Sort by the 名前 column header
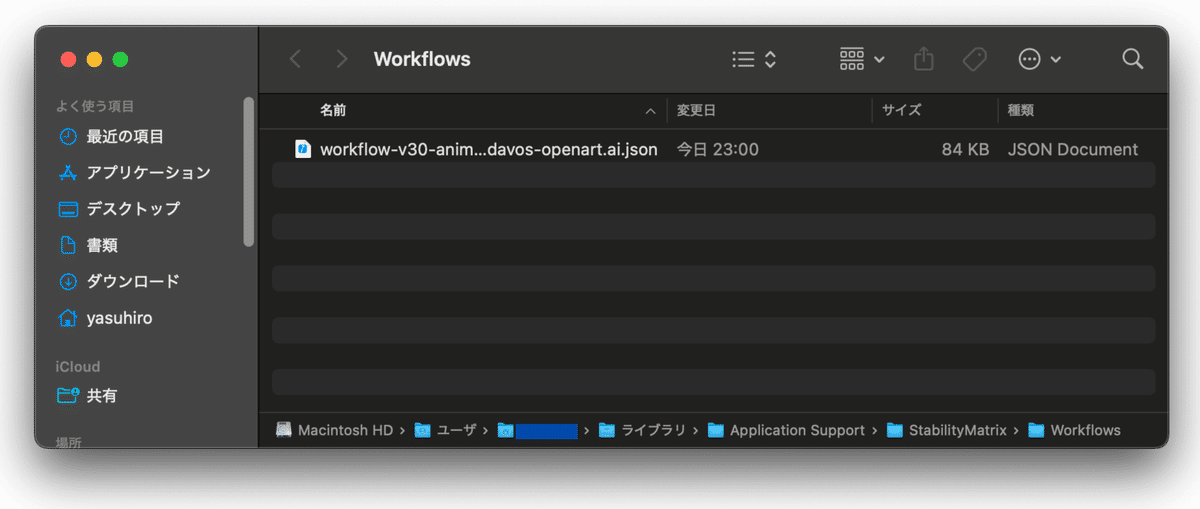 point(333,110)
